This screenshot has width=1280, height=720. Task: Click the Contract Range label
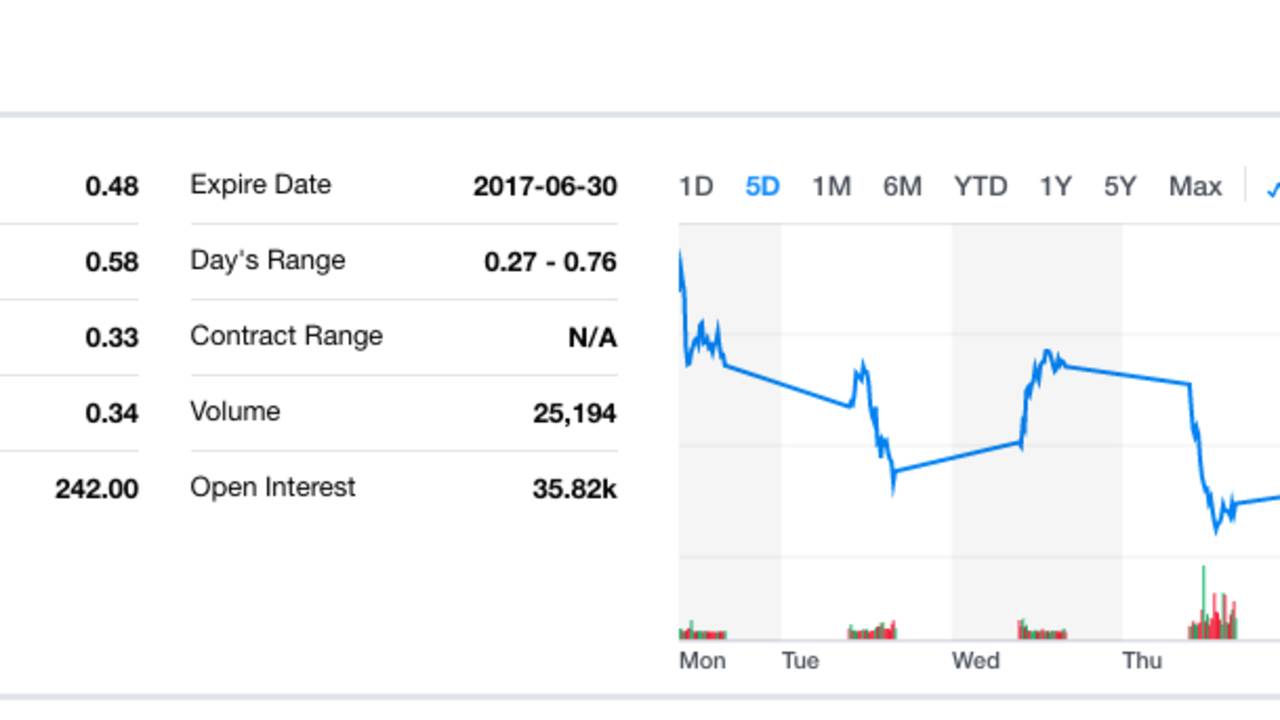pyautogui.click(x=286, y=336)
